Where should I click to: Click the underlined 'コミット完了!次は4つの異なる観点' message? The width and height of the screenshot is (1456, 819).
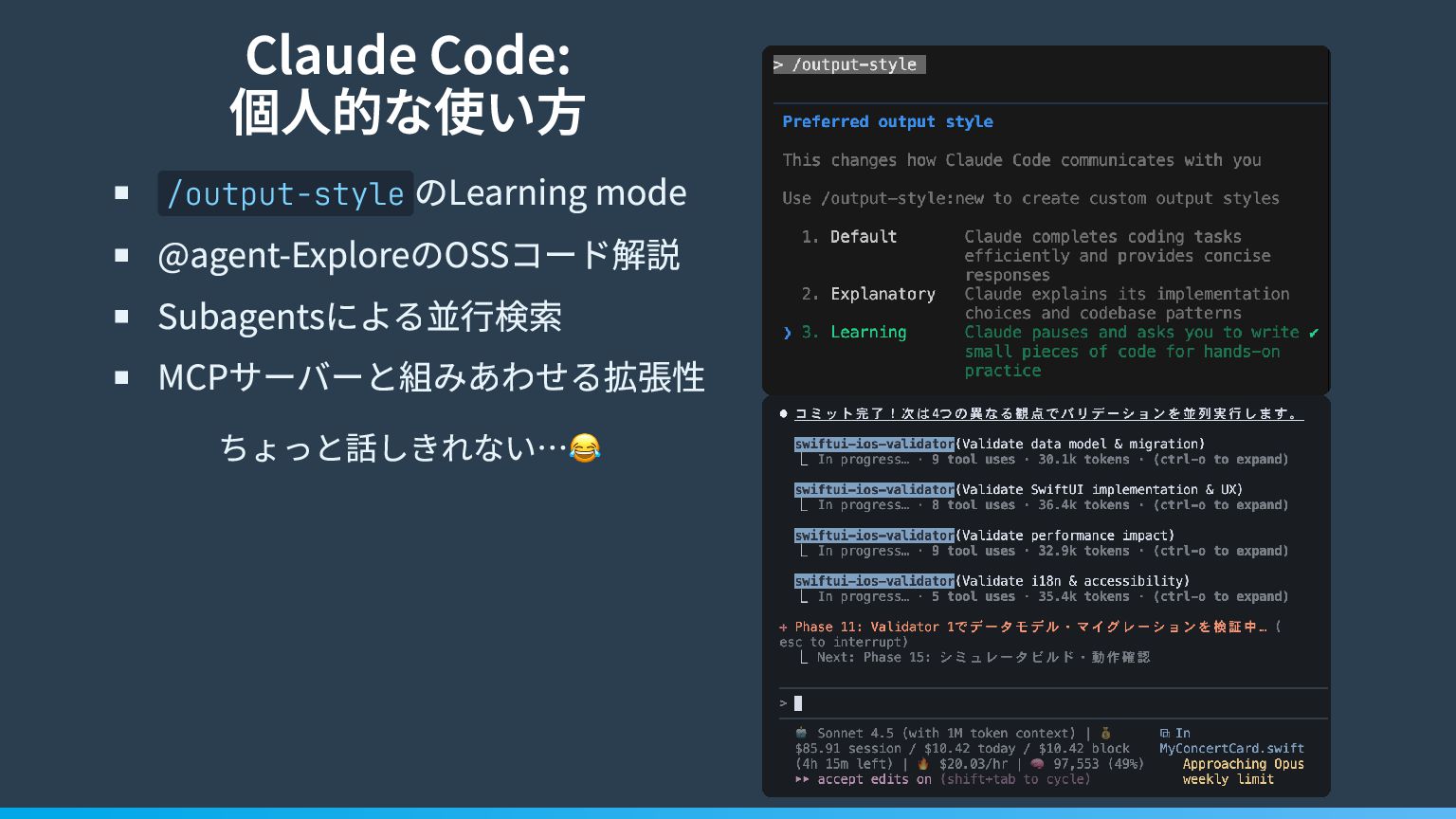1048,413
